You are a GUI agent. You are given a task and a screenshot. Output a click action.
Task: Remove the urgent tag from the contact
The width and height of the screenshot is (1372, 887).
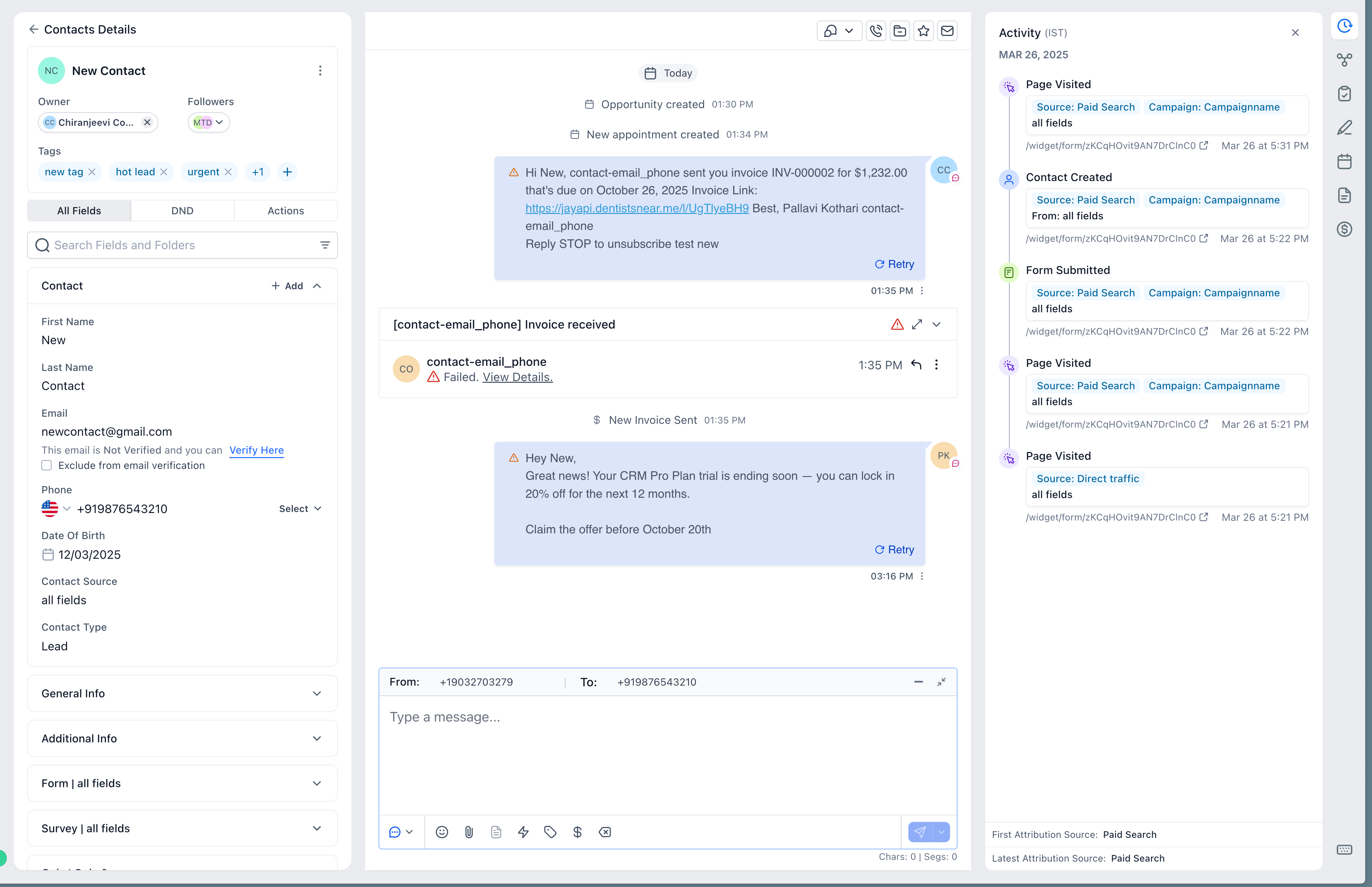point(229,172)
